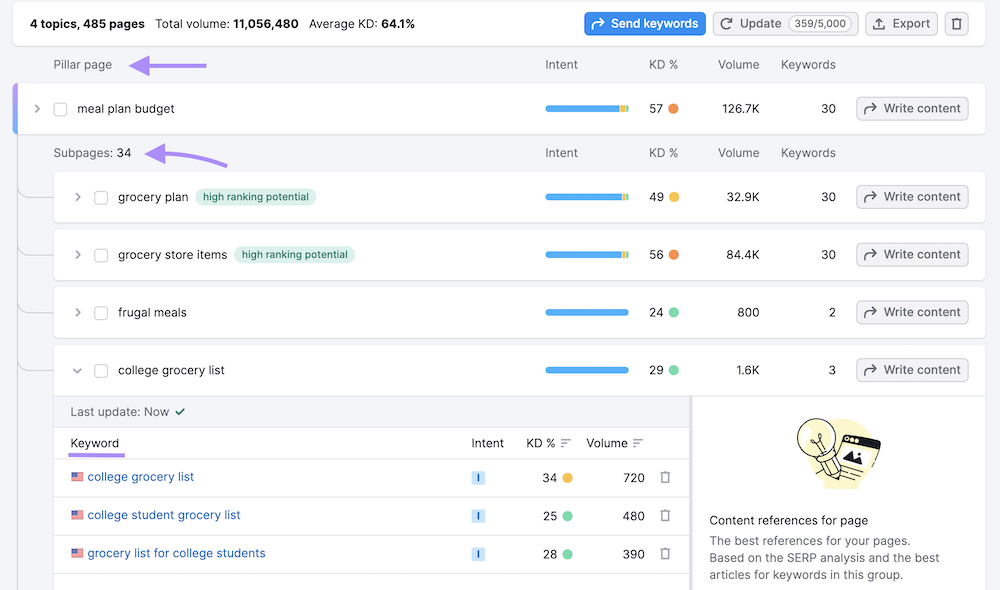Expand the 'meal plan budget' pillar page row
Image resolution: width=1000 pixels, height=590 pixels.
tap(37, 108)
